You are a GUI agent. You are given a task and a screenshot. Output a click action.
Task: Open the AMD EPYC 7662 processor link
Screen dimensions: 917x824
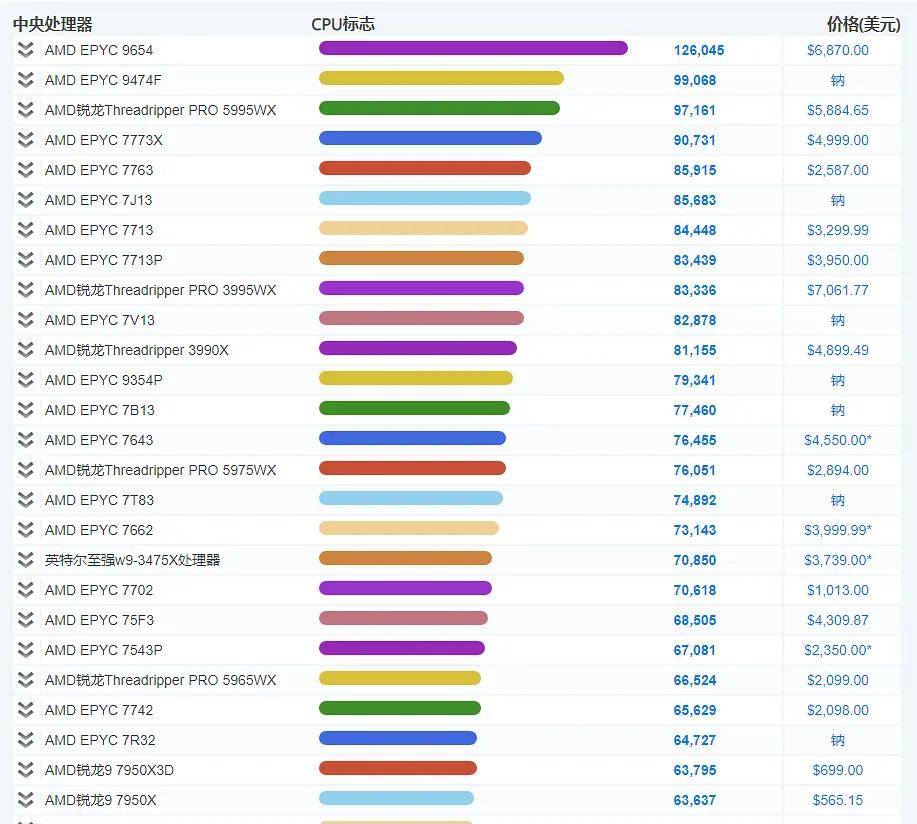tap(99, 530)
